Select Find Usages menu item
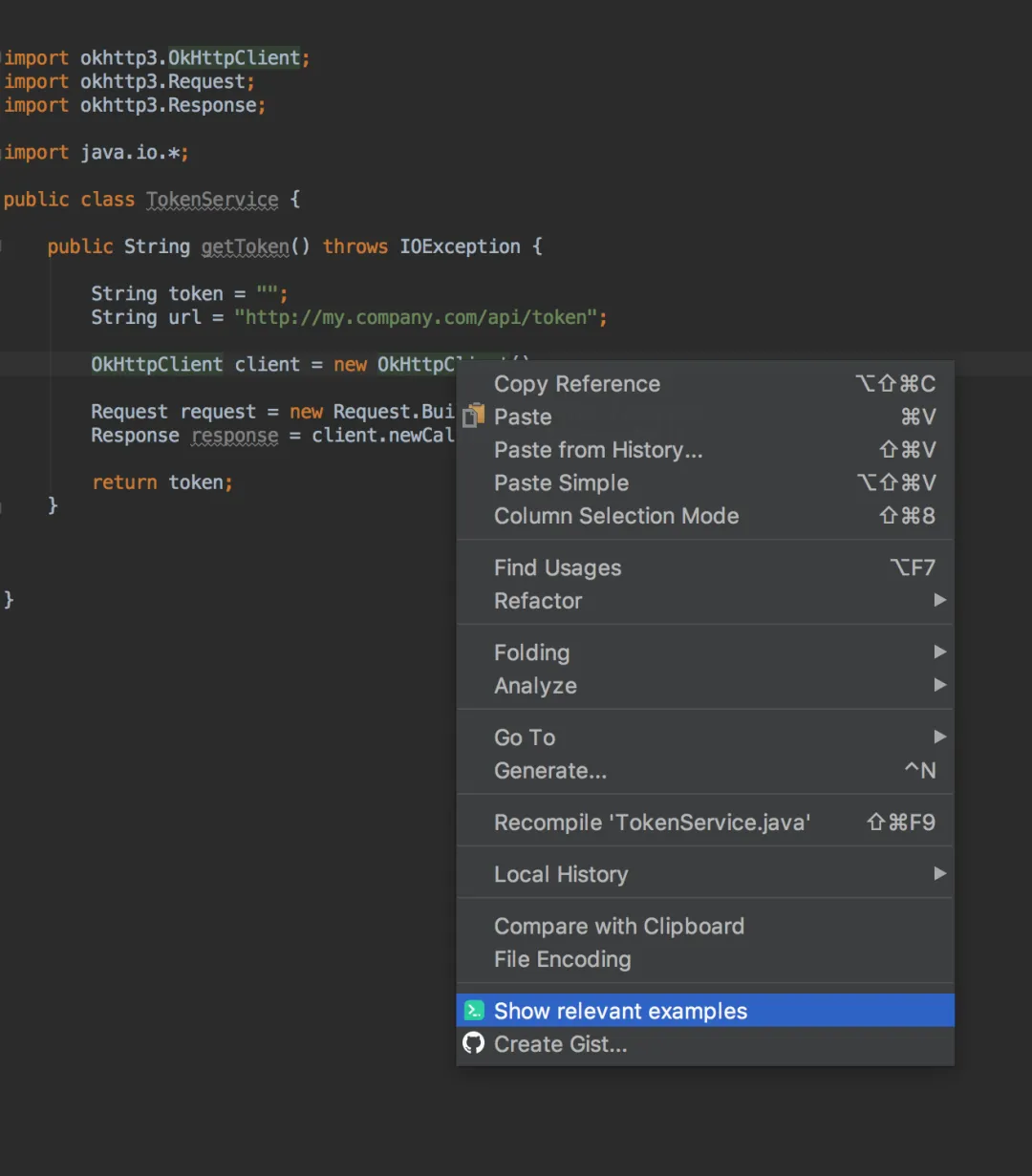Image resolution: width=1032 pixels, height=1176 pixels. tap(705, 567)
